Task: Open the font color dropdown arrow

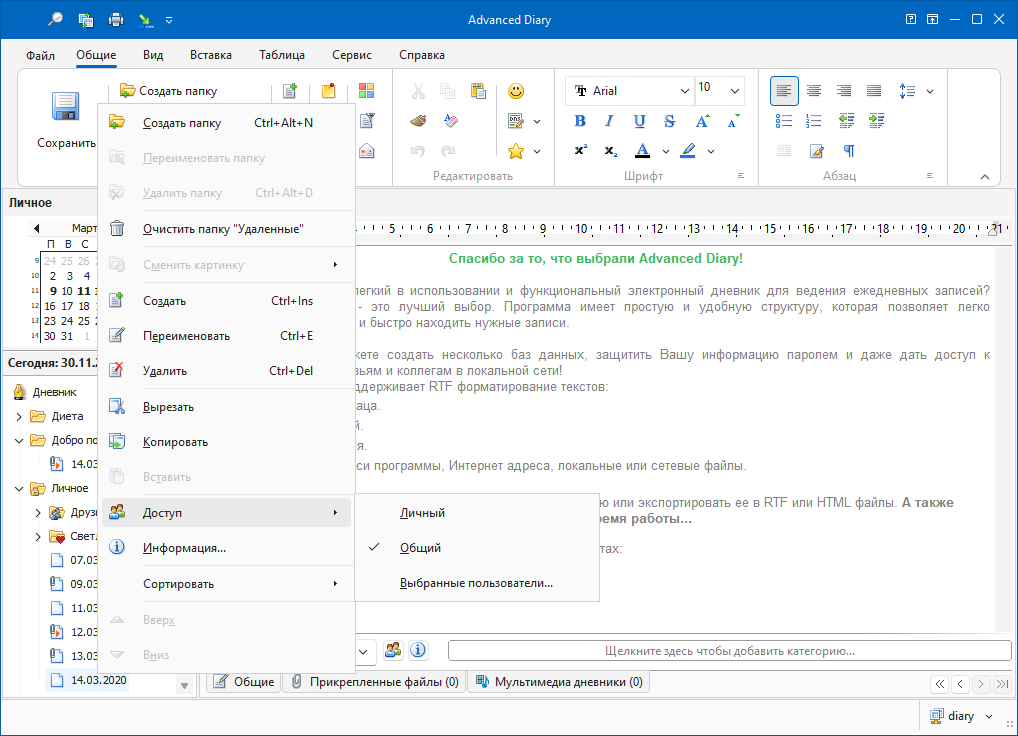Action: coord(665,151)
